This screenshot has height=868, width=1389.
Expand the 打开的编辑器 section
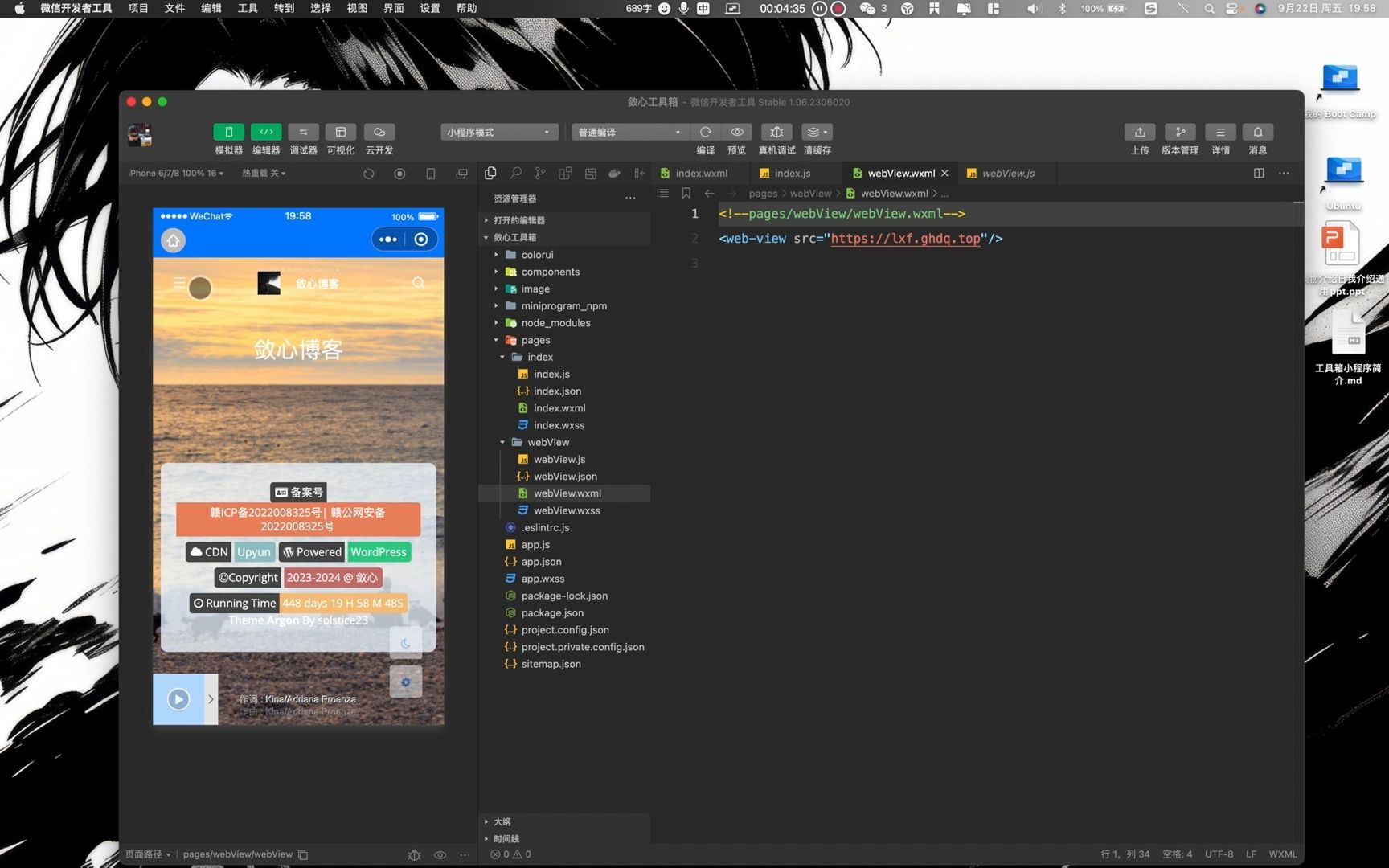[x=563, y=220]
